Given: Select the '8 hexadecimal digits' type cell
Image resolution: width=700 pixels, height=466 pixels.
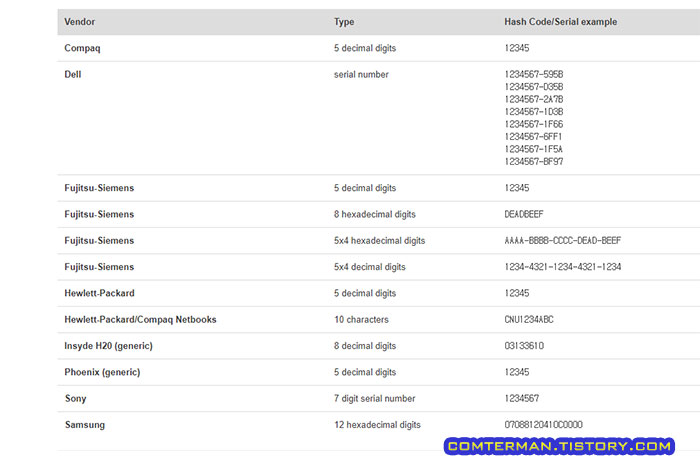Looking at the screenshot, I should tap(375, 214).
